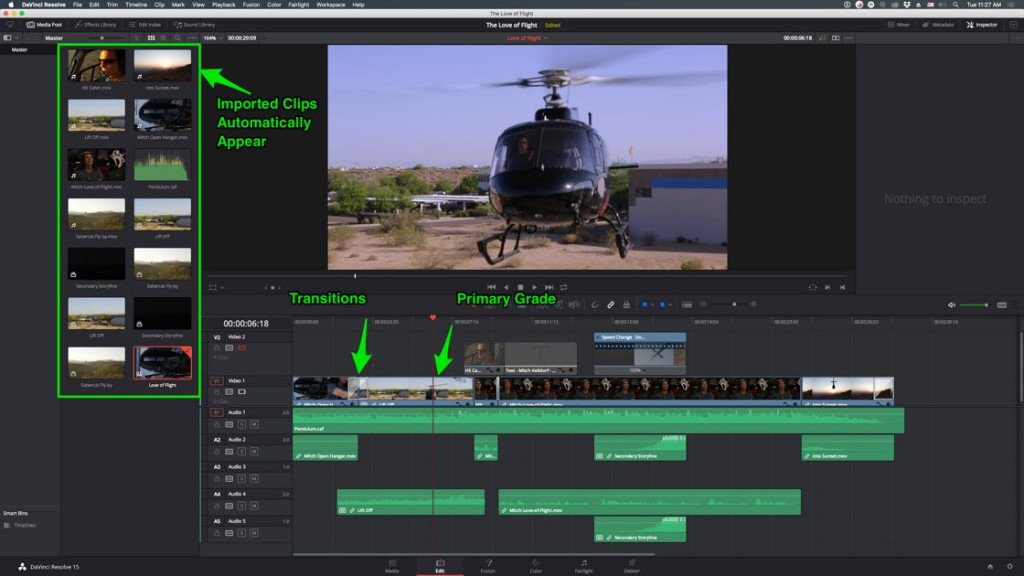This screenshot has width=1024, height=576.
Task: Mute the Audio 2 track
Action: 254,452
